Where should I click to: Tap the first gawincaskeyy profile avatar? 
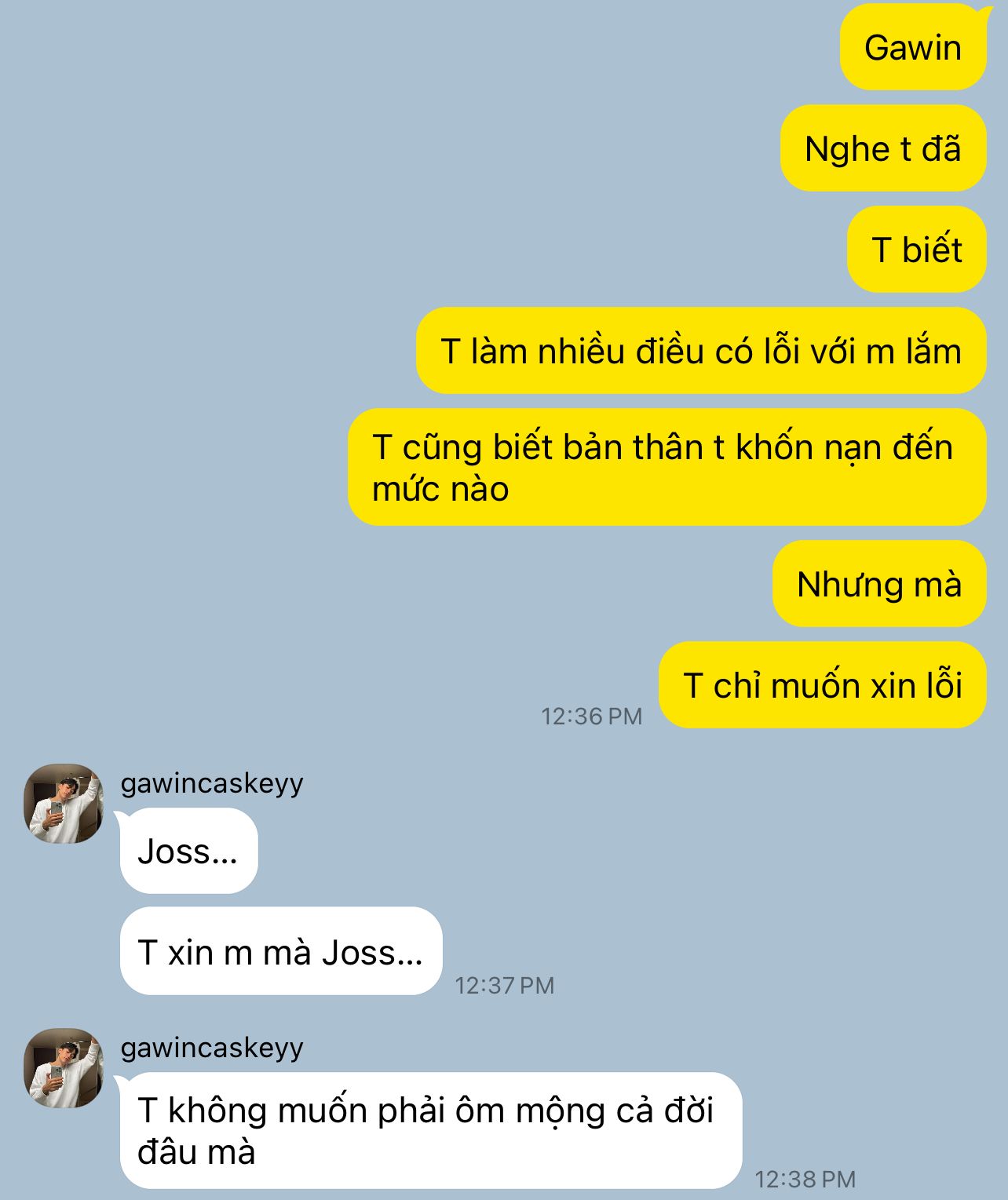click(x=64, y=804)
